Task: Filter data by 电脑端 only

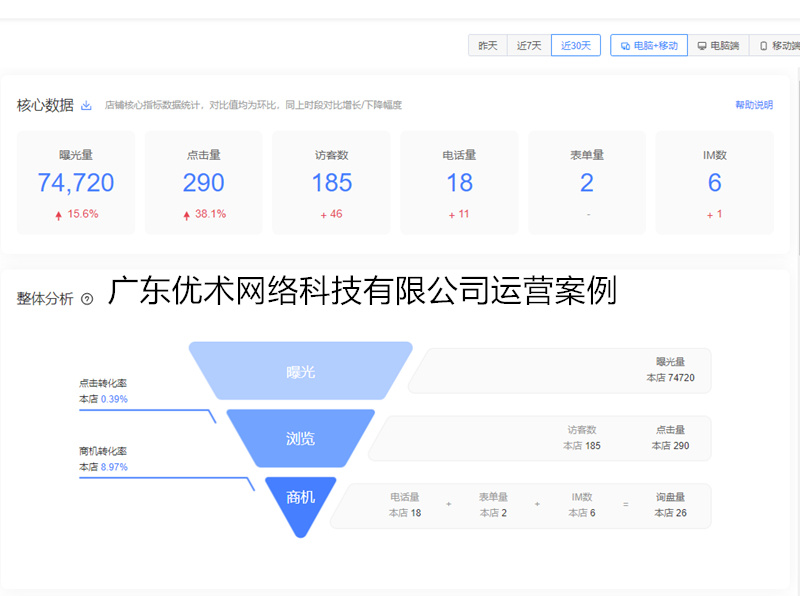Action: (718, 45)
